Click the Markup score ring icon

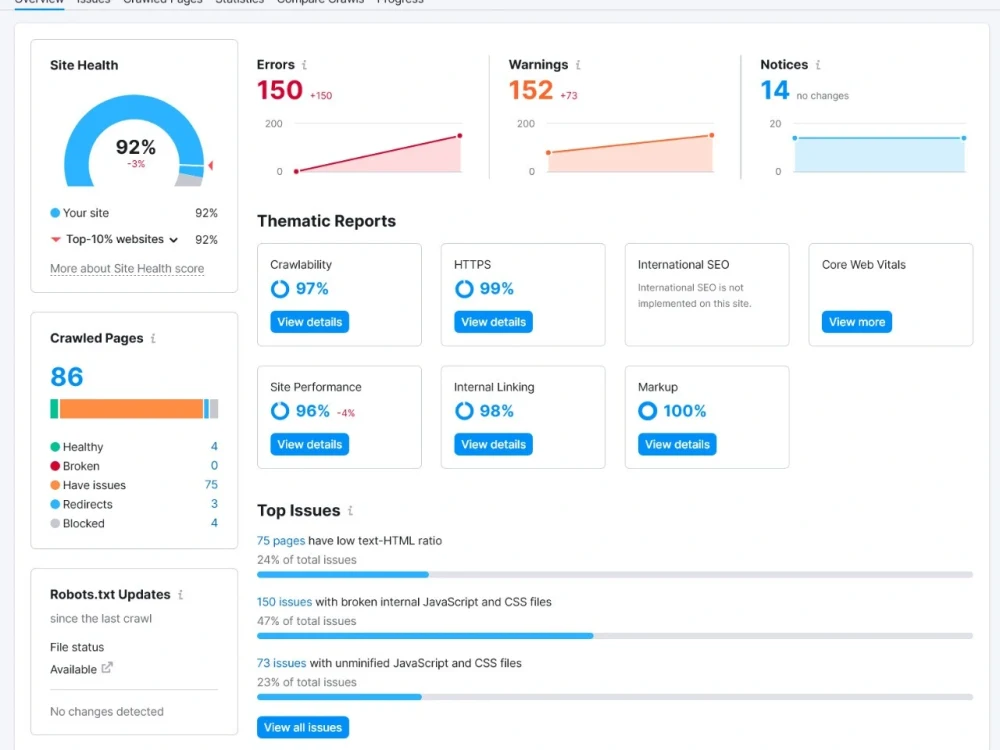pos(647,411)
